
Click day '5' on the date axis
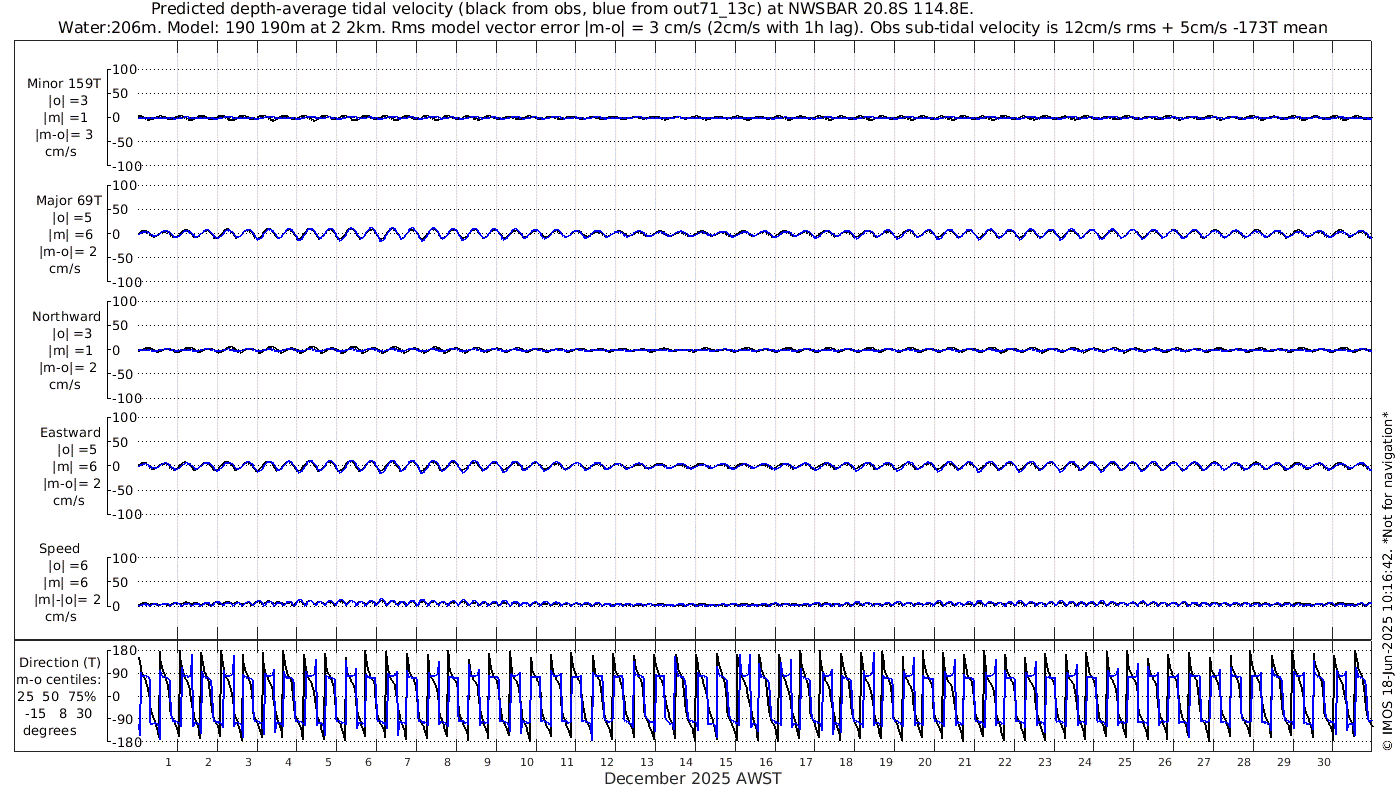(328, 762)
